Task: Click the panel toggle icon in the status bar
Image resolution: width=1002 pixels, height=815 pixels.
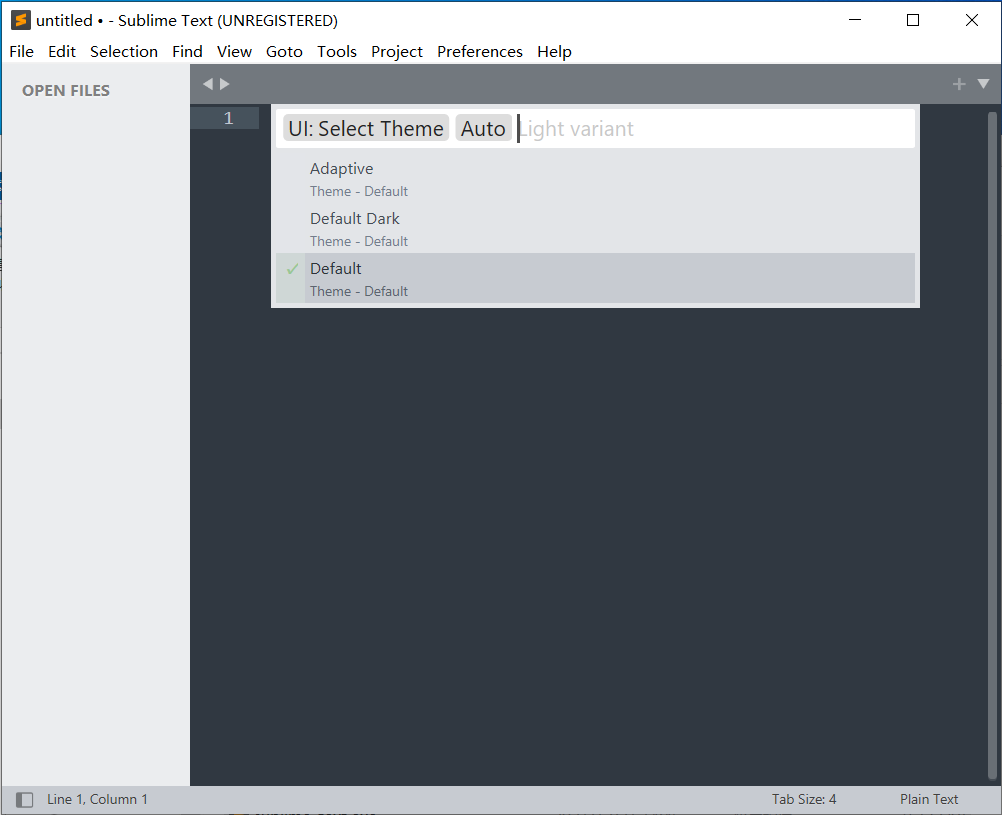Action: tap(24, 799)
